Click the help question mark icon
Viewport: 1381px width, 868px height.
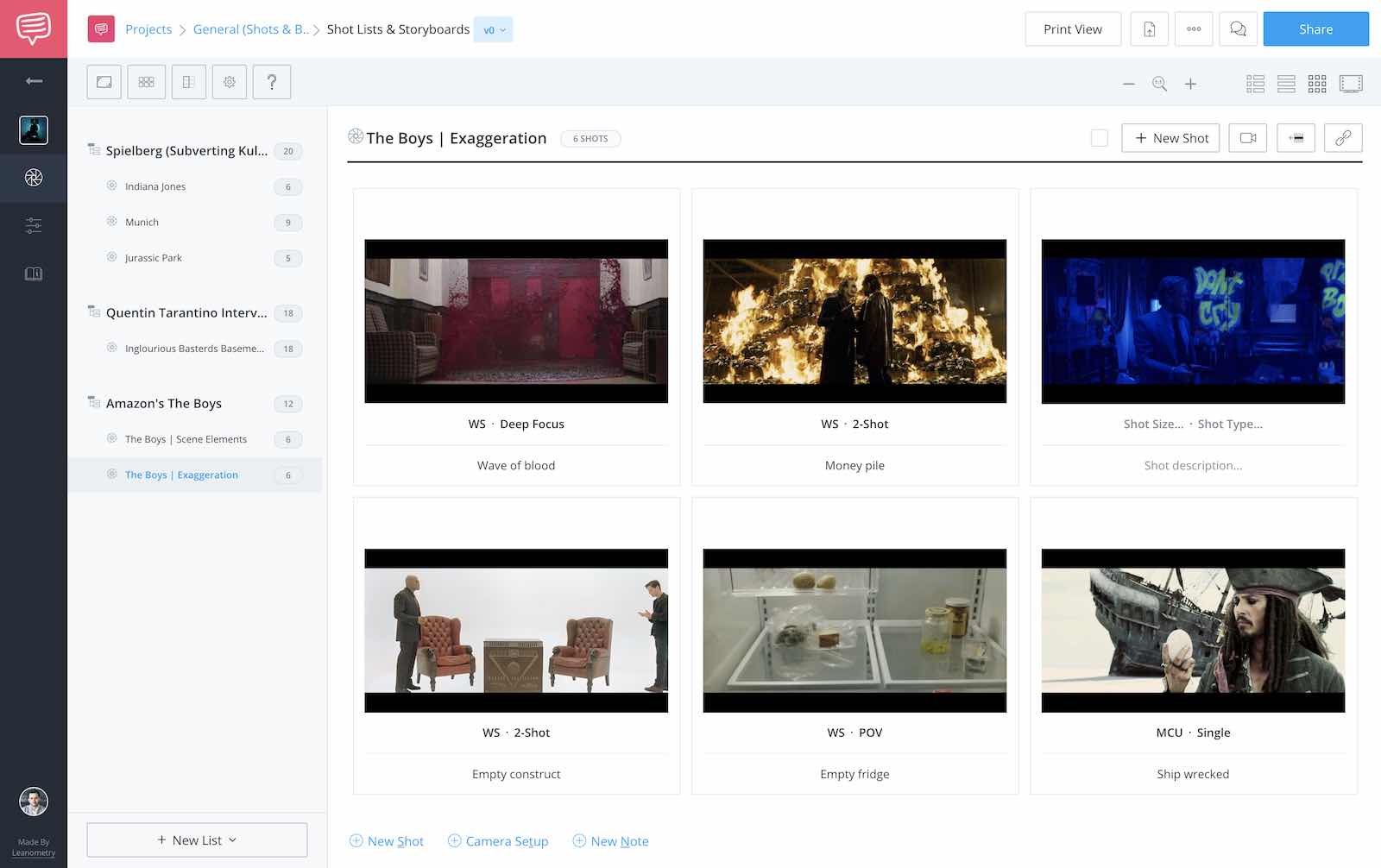pos(272,82)
